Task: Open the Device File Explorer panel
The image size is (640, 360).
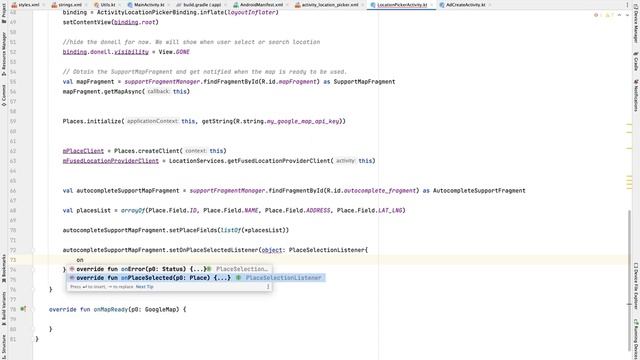Action: click(x=636, y=287)
